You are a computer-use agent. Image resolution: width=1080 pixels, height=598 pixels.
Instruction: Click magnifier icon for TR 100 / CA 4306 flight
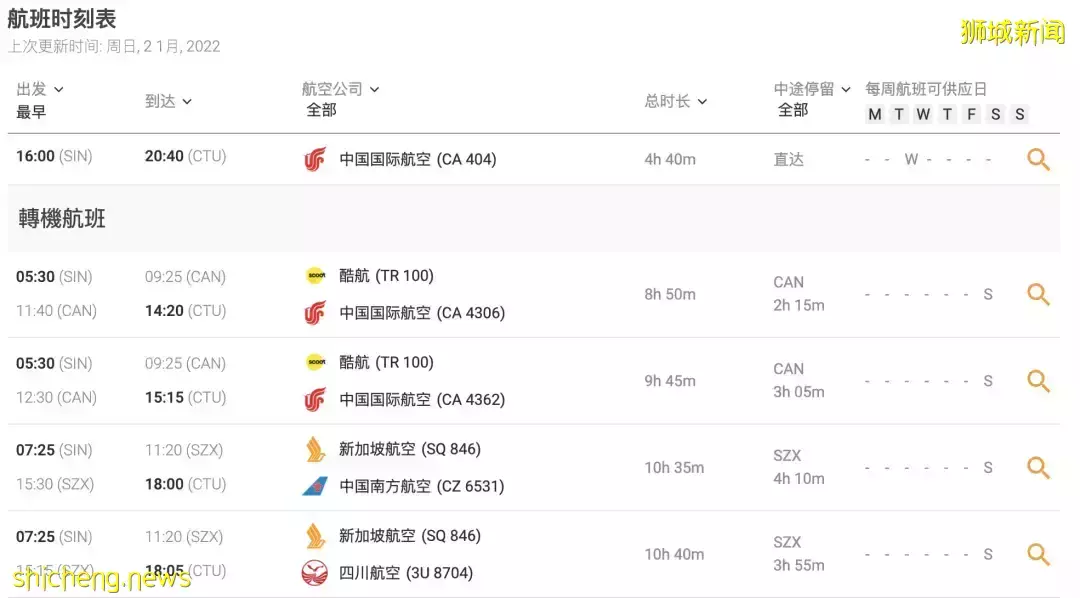click(x=1038, y=294)
